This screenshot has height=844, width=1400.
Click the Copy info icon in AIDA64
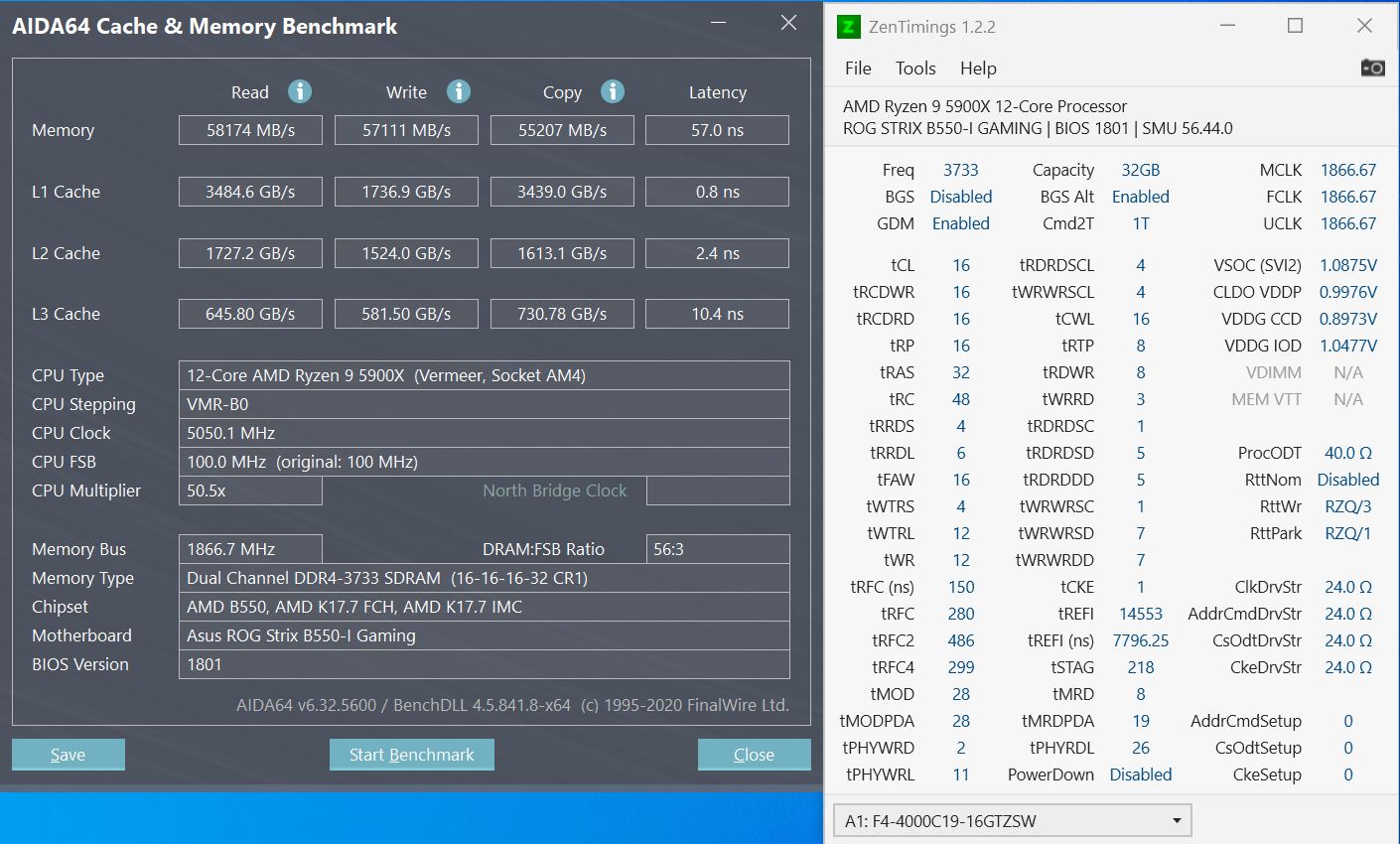tap(613, 91)
